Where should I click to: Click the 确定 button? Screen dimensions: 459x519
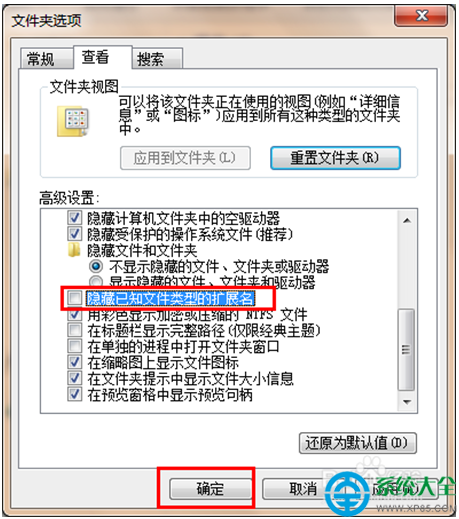coord(210,489)
